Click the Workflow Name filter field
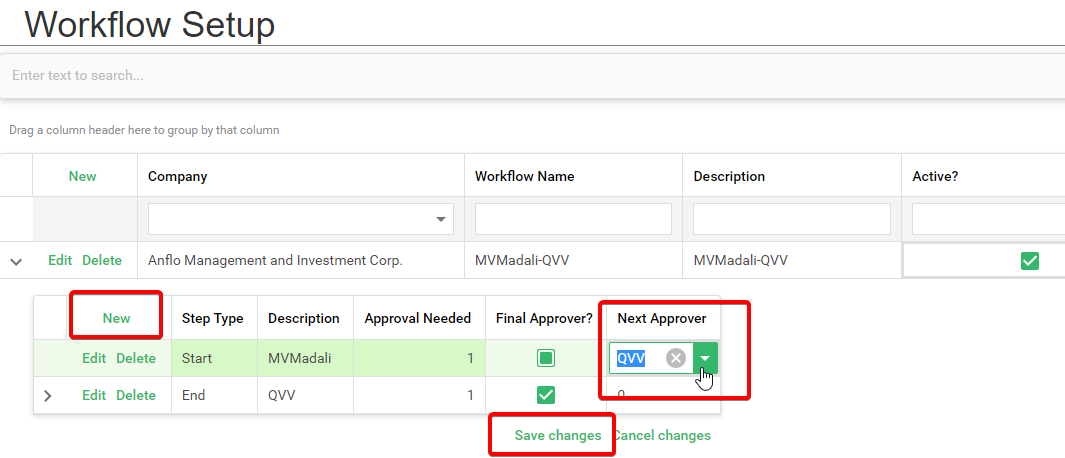Screen dimensions: 1065x458 [x=573, y=219]
